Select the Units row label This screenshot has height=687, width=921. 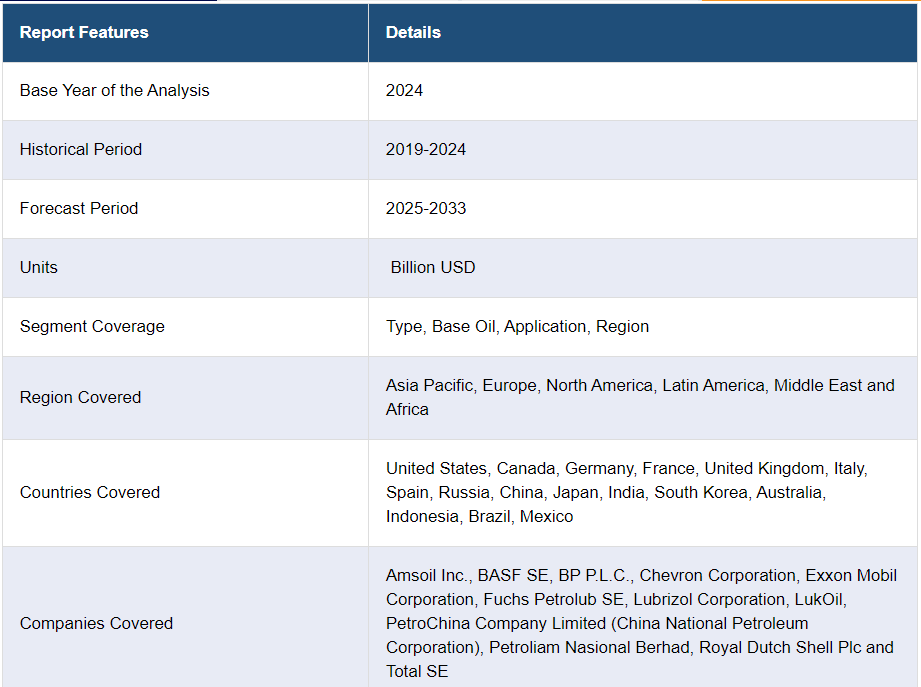(39, 267)
